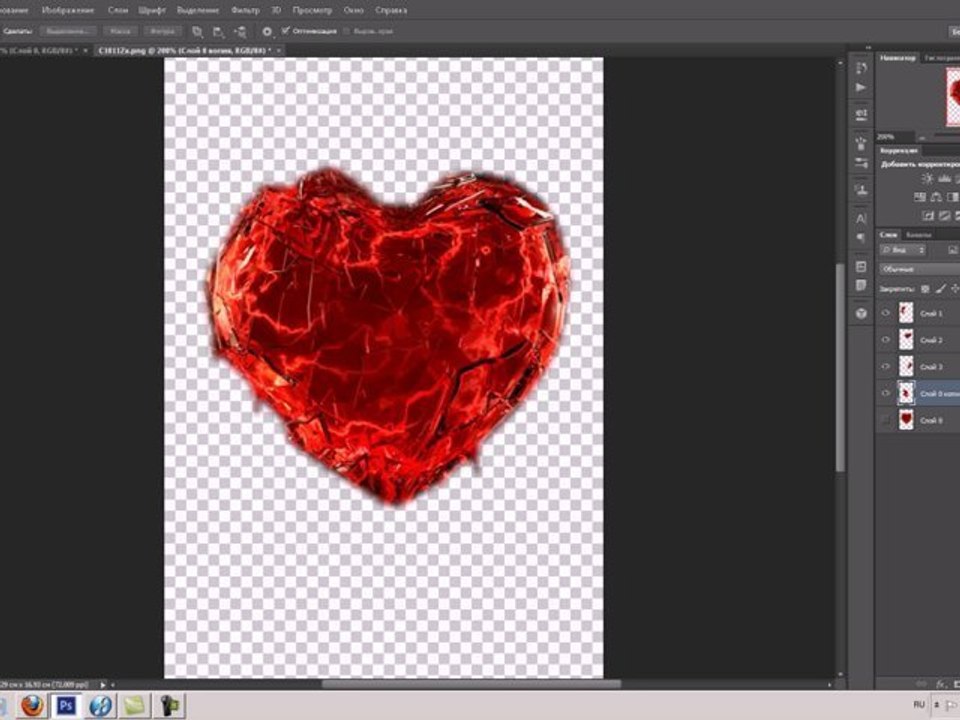Image resolution: width=960 pixels, height=720 pixels.
Task: Select the Слой 2 layer thumbnail
Action: pyautogui.click(x=906, y=340)
